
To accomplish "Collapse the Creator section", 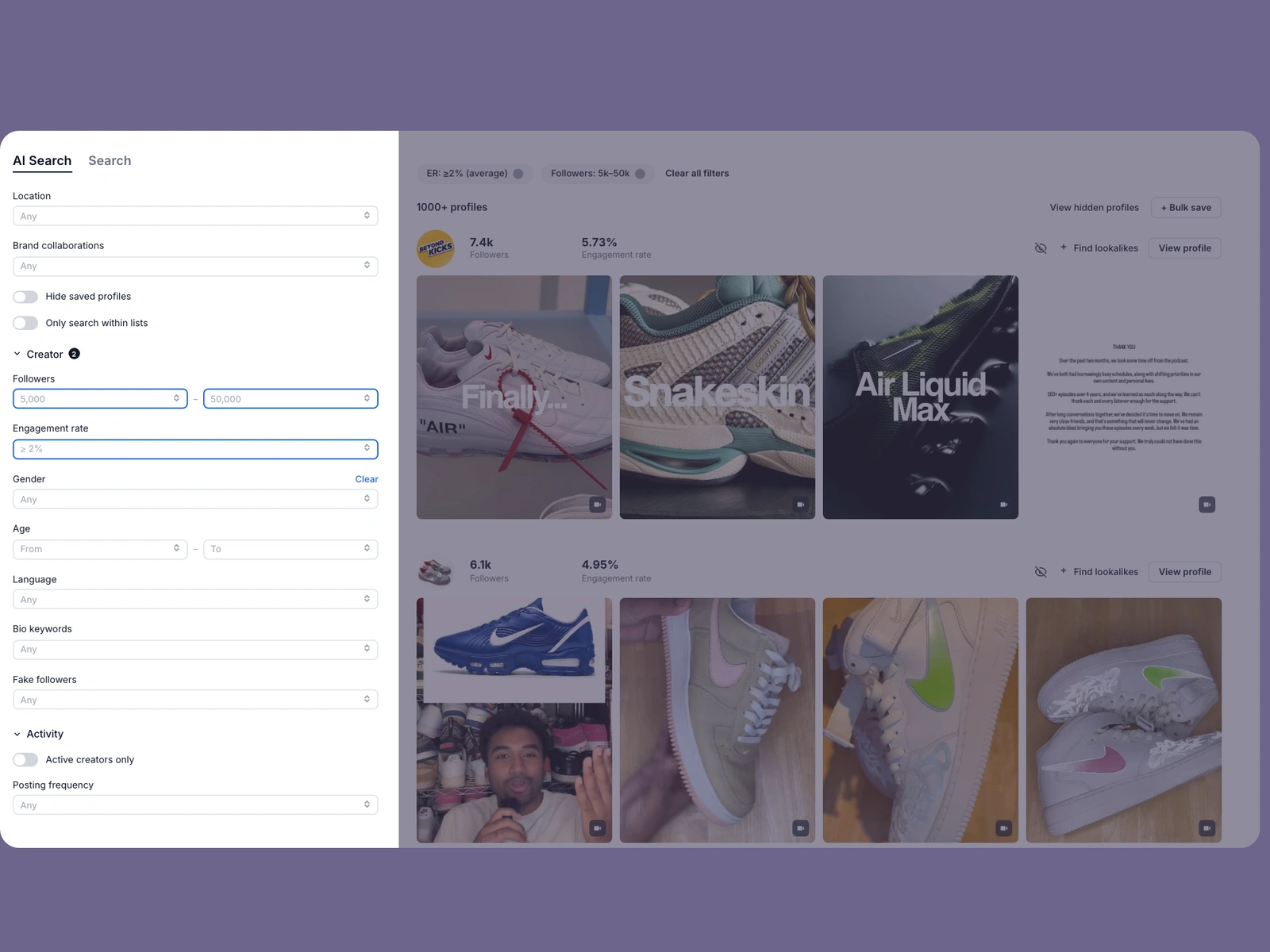I will (17, 354).
